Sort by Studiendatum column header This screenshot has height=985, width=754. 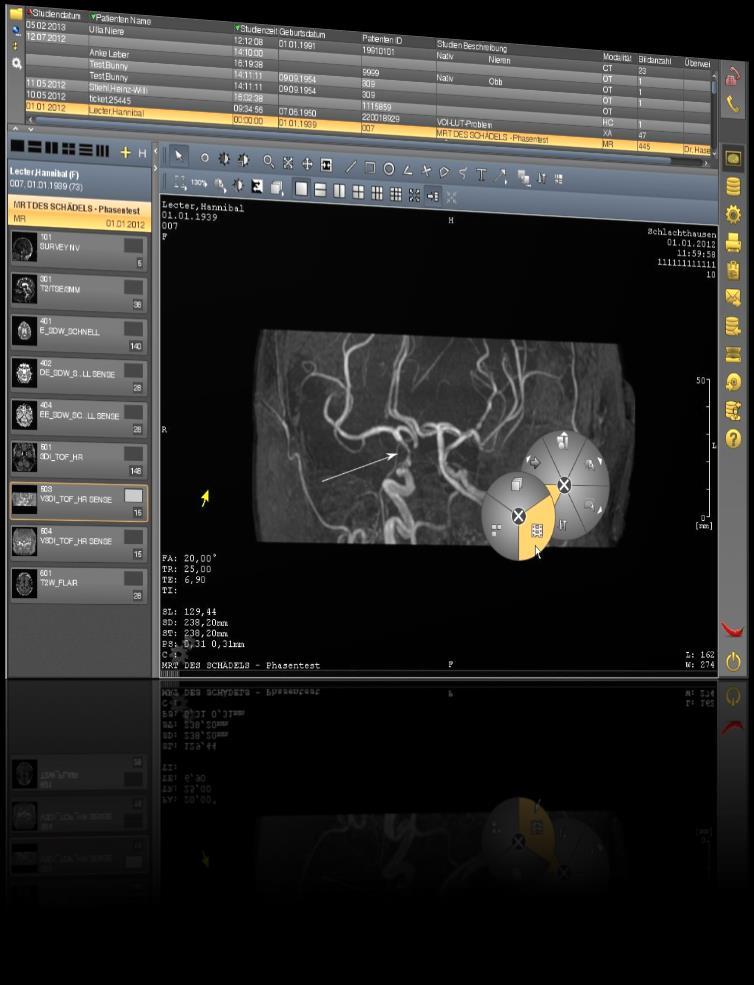point(56,14)
